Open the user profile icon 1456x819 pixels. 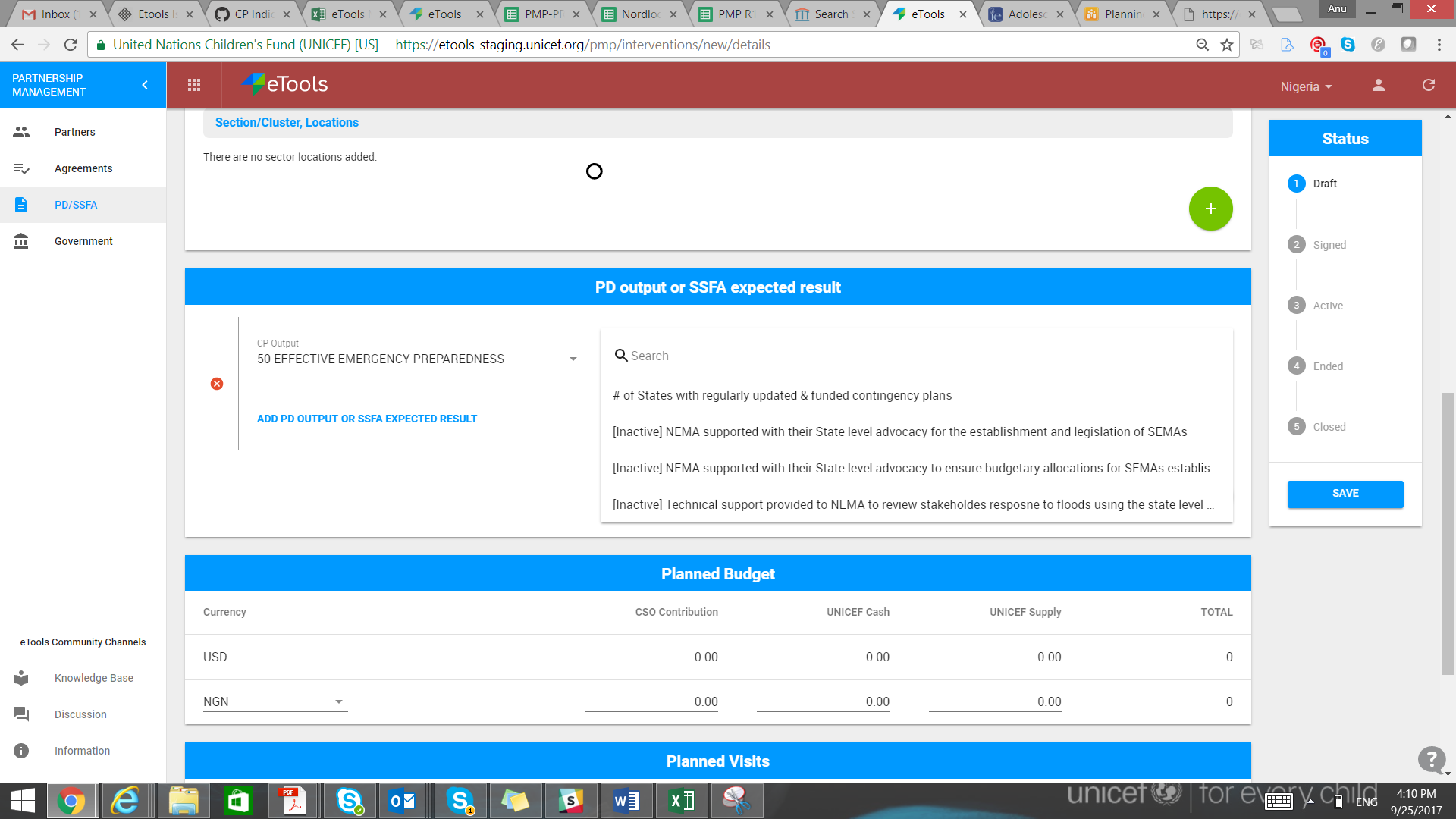tap(1378, 85)
